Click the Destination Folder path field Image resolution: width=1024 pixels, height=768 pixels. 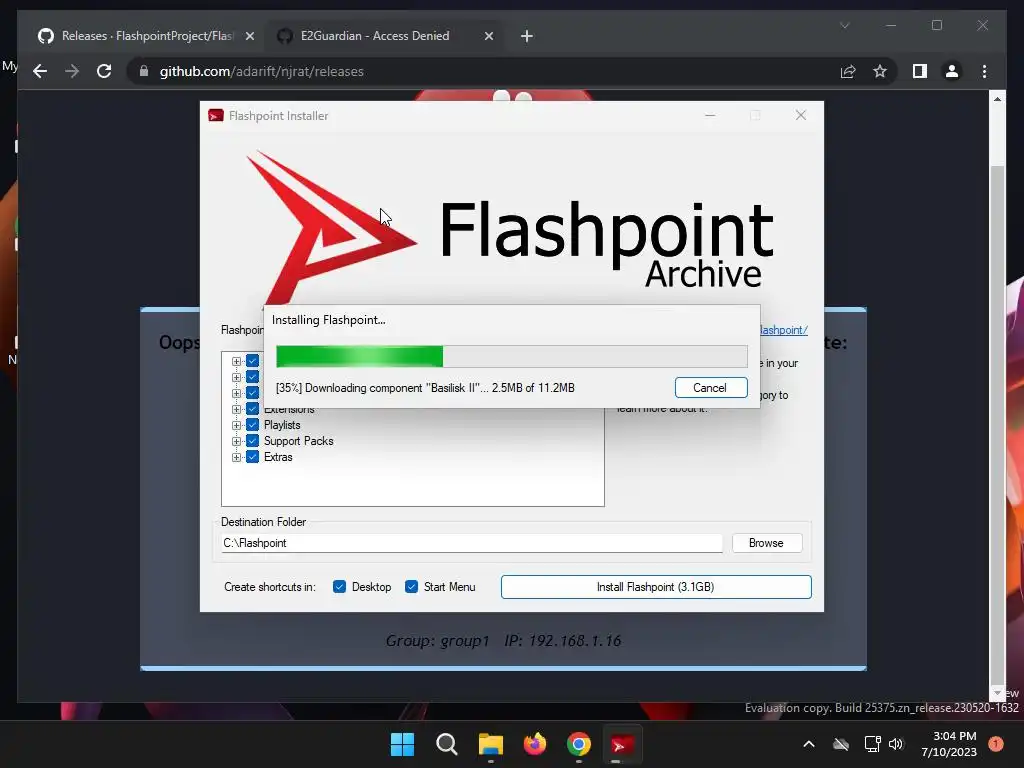tap(472, 543)
